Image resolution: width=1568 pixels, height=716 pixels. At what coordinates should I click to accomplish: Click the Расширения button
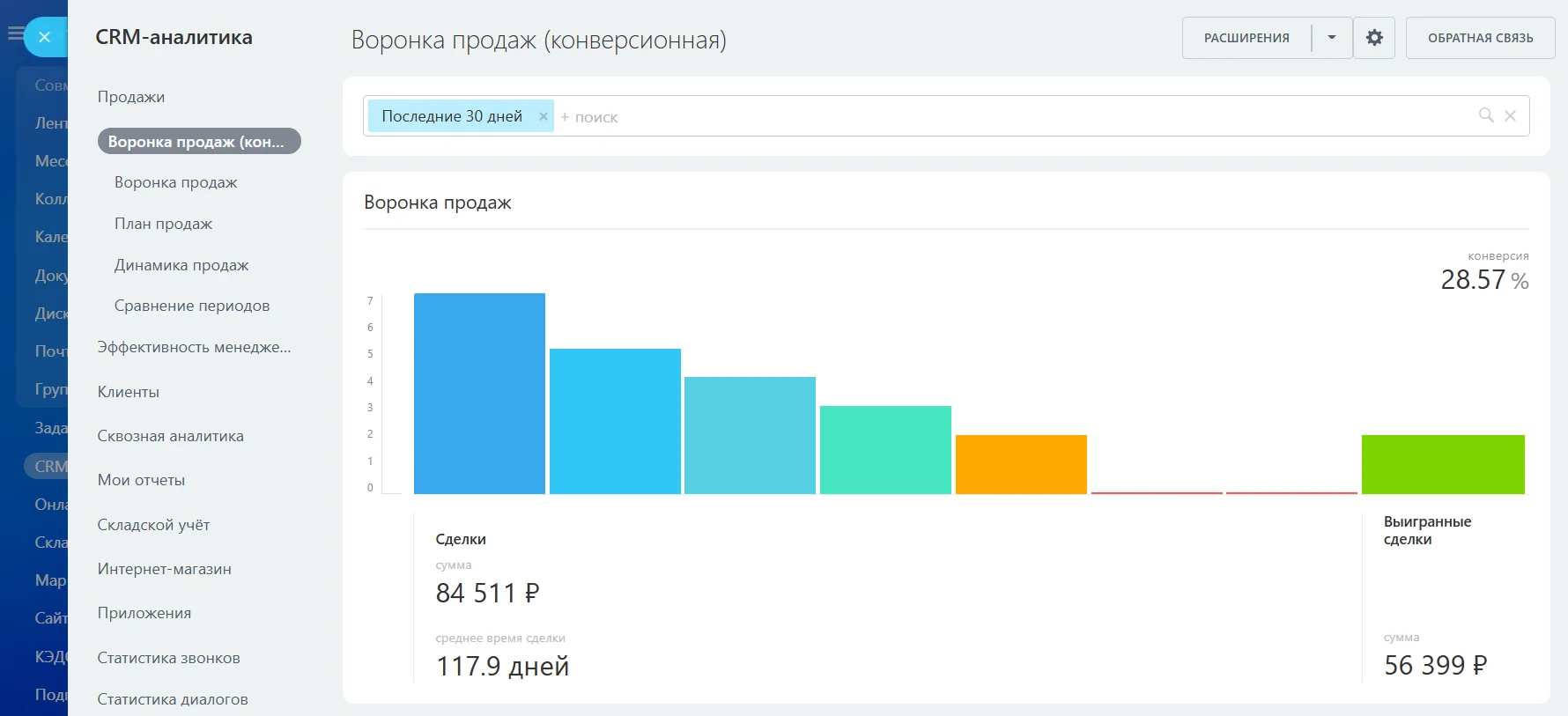click(1246, 38)
